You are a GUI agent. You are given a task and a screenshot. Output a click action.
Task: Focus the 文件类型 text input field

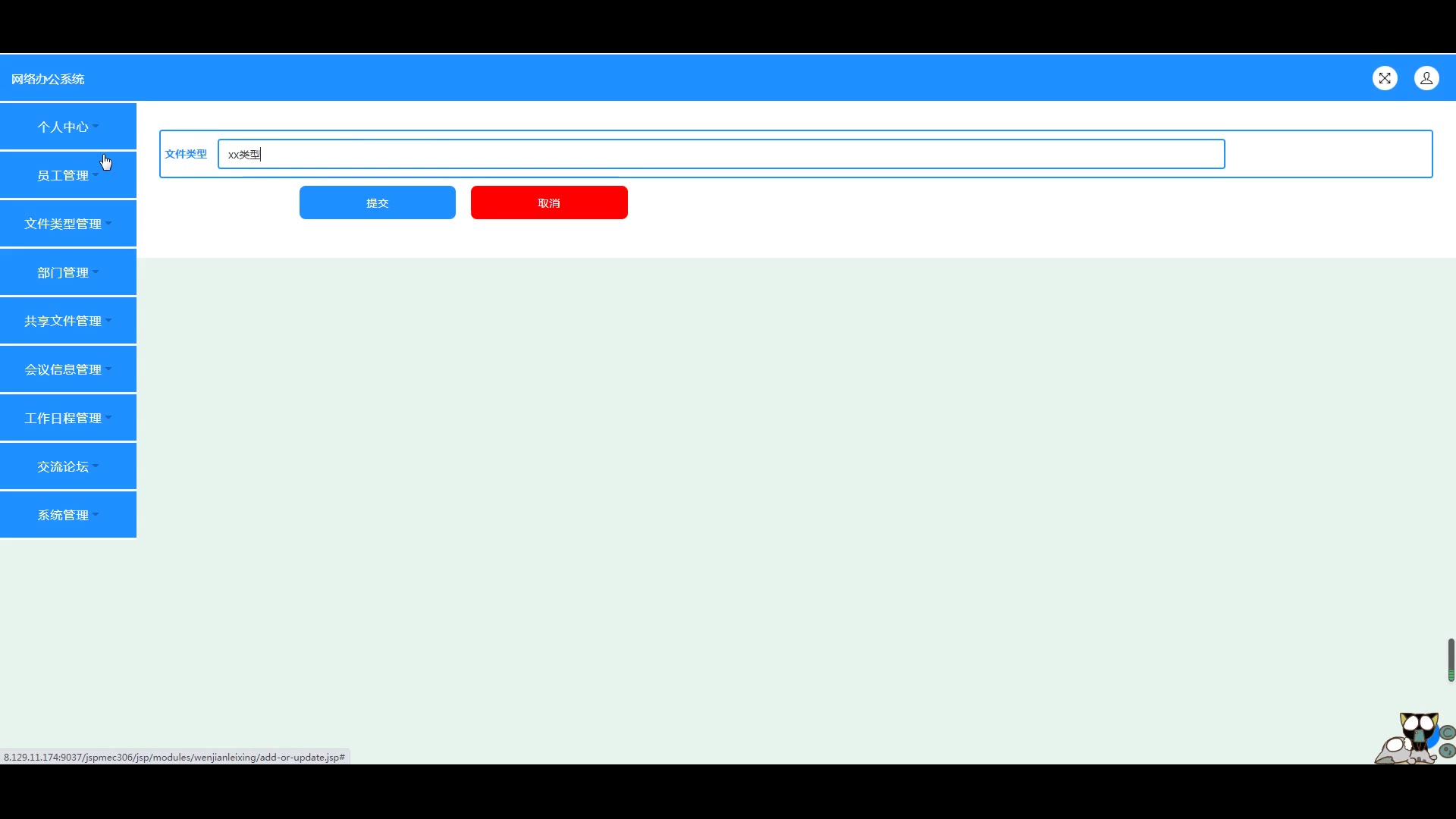(x=721, y=154)
